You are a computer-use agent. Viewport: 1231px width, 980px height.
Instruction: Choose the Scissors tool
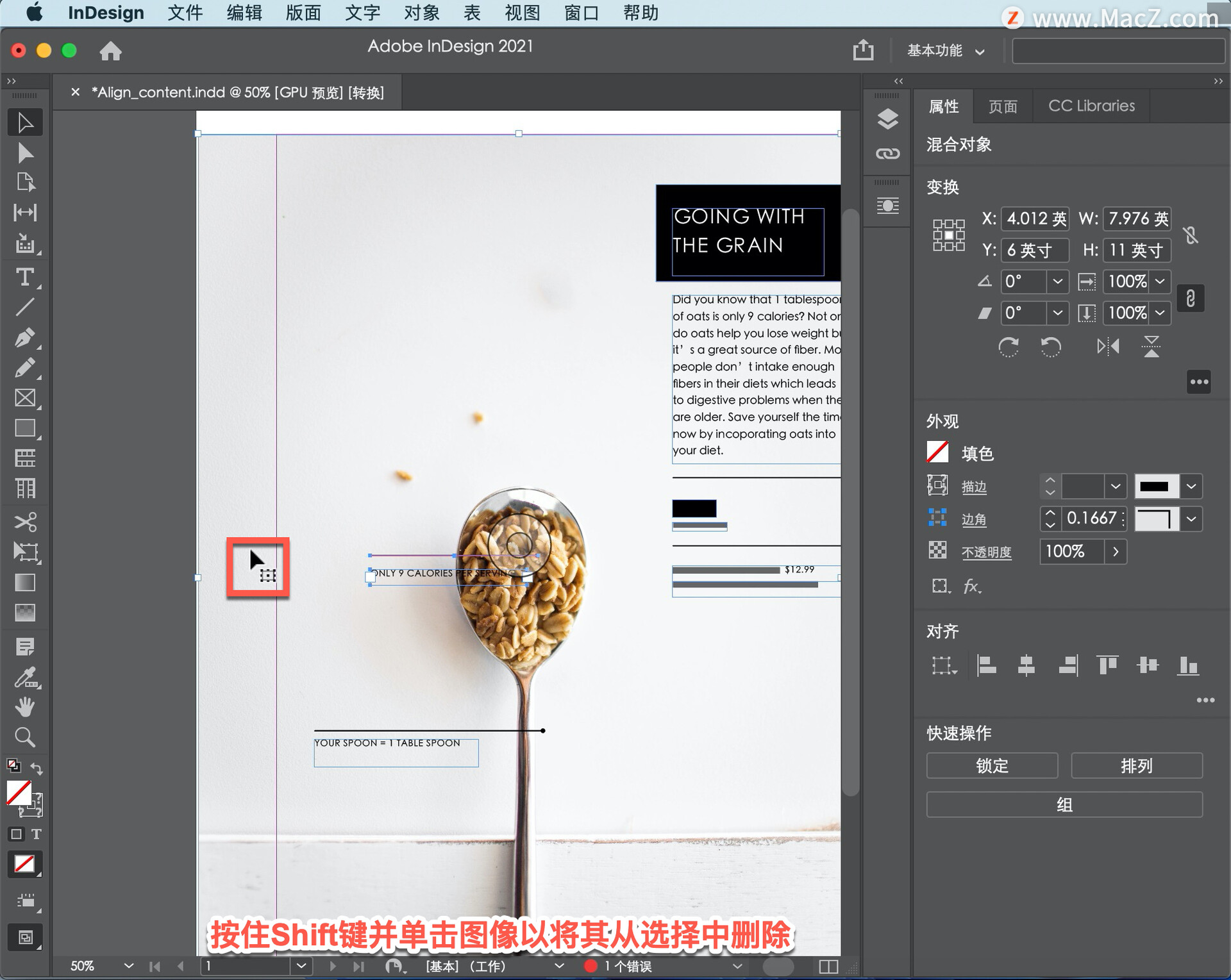(x=25, y=522)
